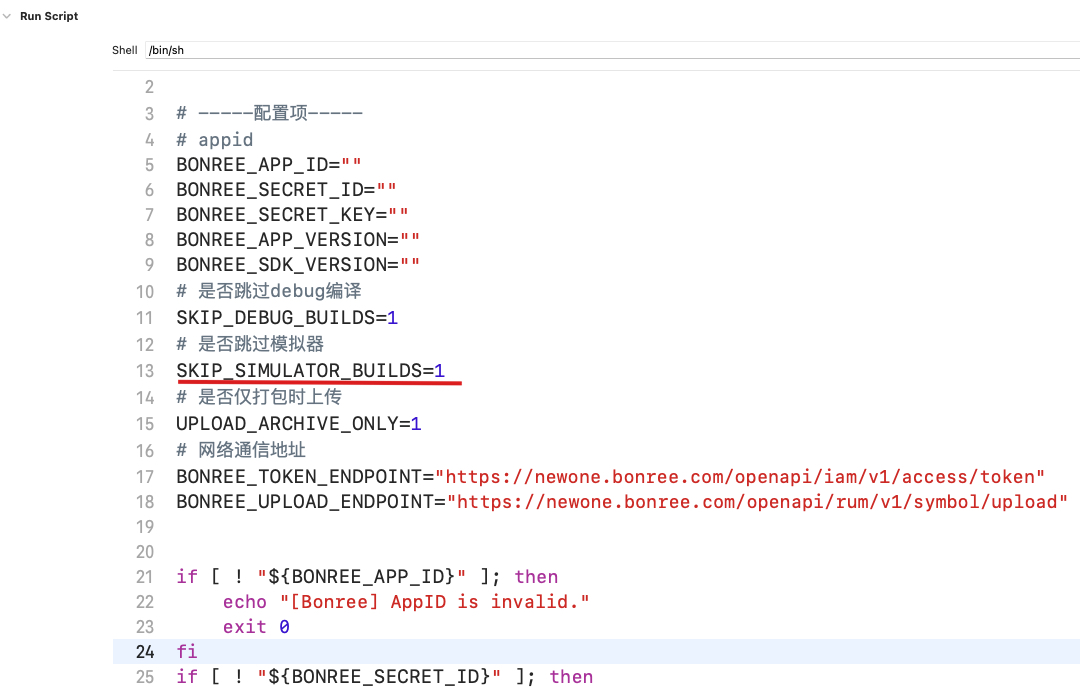Click the 'exit 0' statement on line 23
The image size is (1080, 688).
256,627
